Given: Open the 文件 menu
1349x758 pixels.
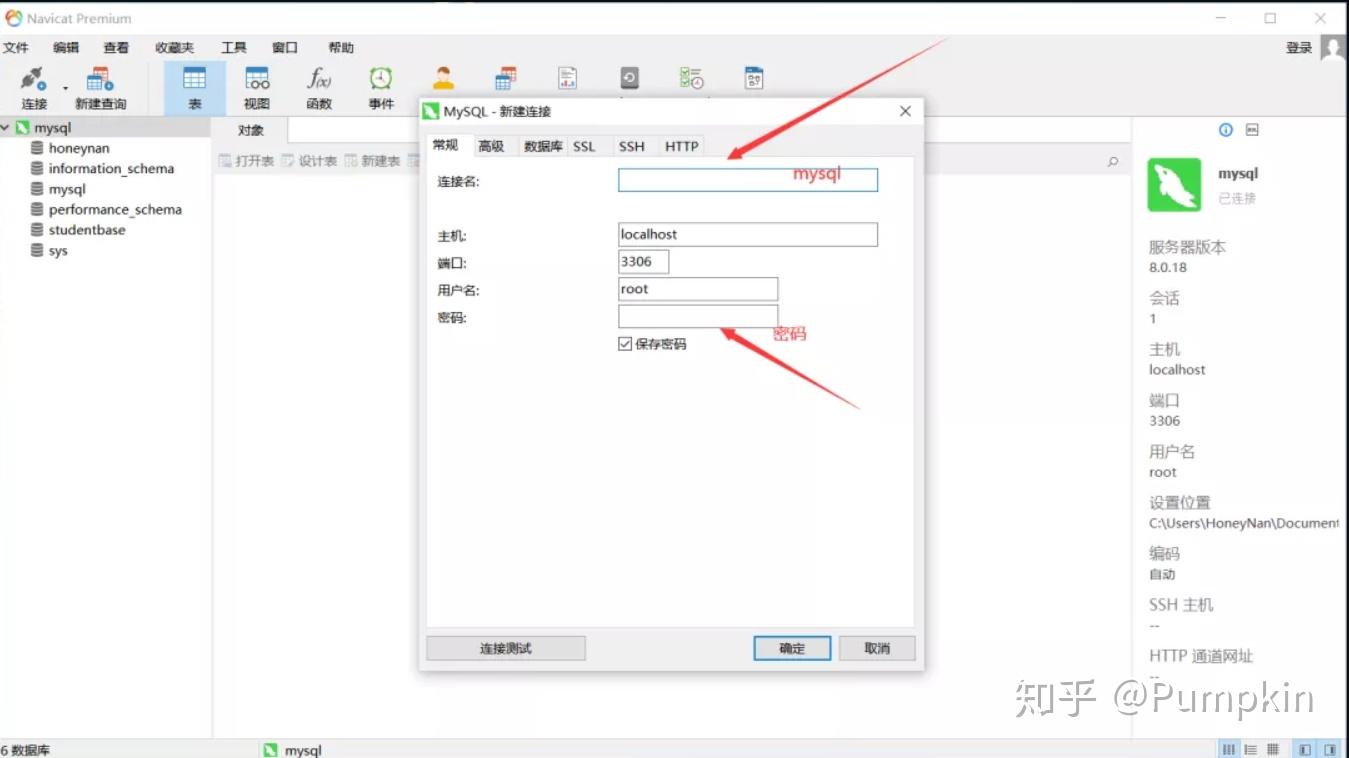Looking at the screenshot, I should point(16,48).
